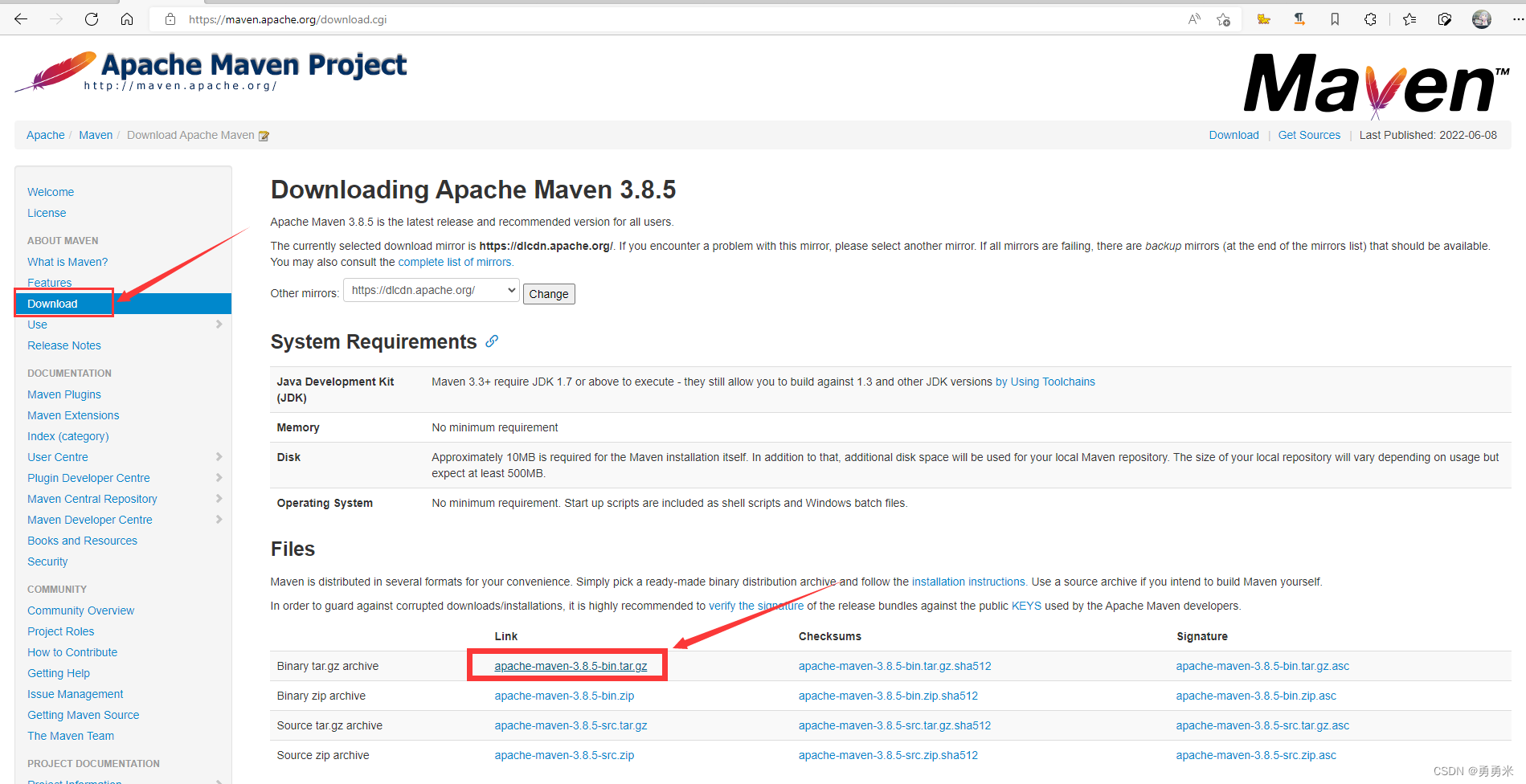1526x784 pixels.
Task: Edit page icon beside the Download Apache Maven breadcrumb
Action: pos(264,136)
